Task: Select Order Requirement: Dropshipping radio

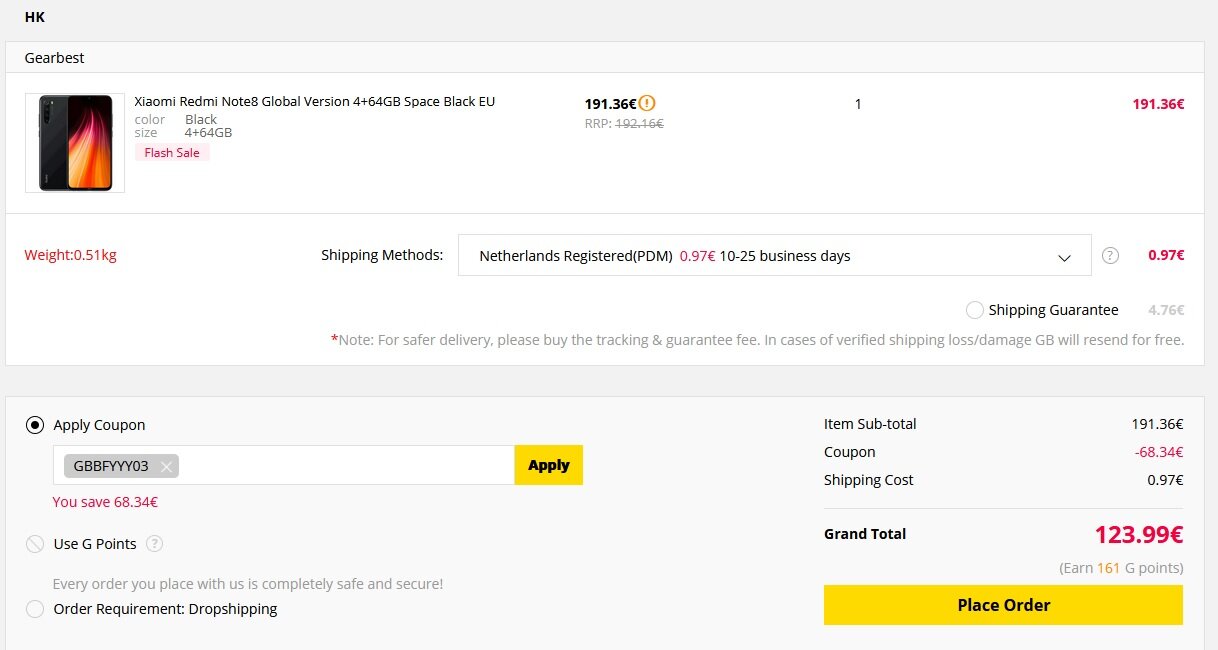Action: (35, 609)
